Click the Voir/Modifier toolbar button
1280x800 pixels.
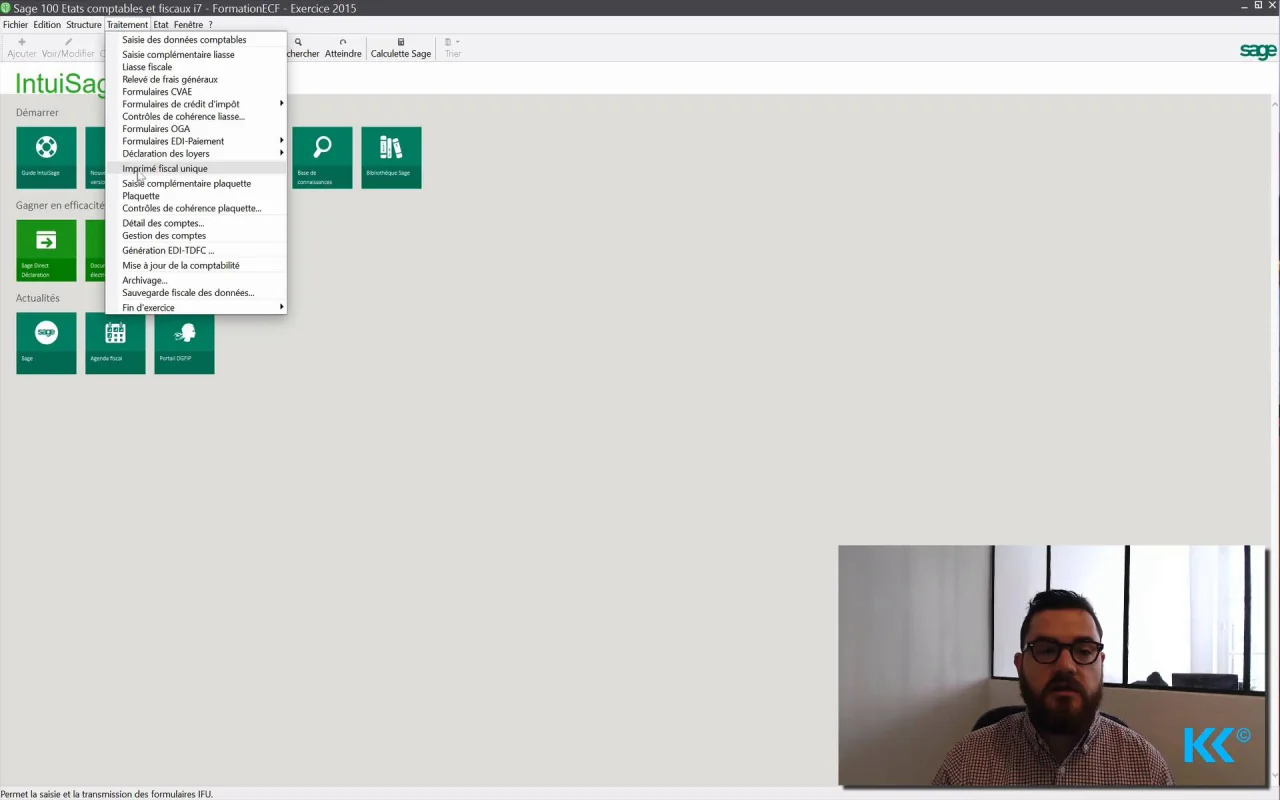pyautogui.click(x=68, y=48)
